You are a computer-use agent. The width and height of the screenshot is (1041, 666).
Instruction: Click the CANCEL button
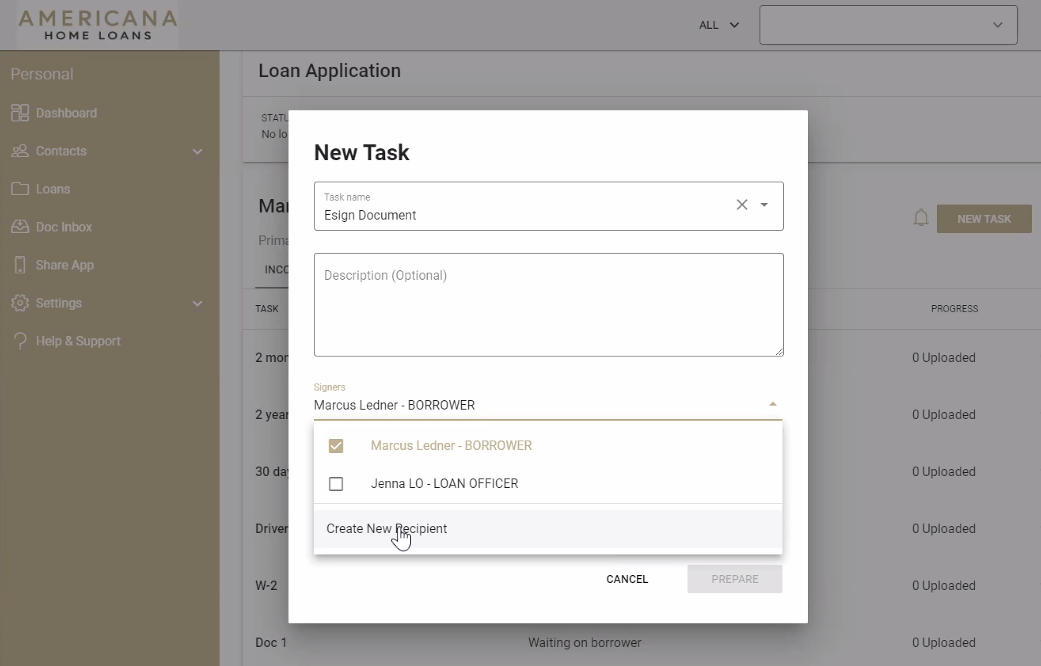(x=627, y=579)
